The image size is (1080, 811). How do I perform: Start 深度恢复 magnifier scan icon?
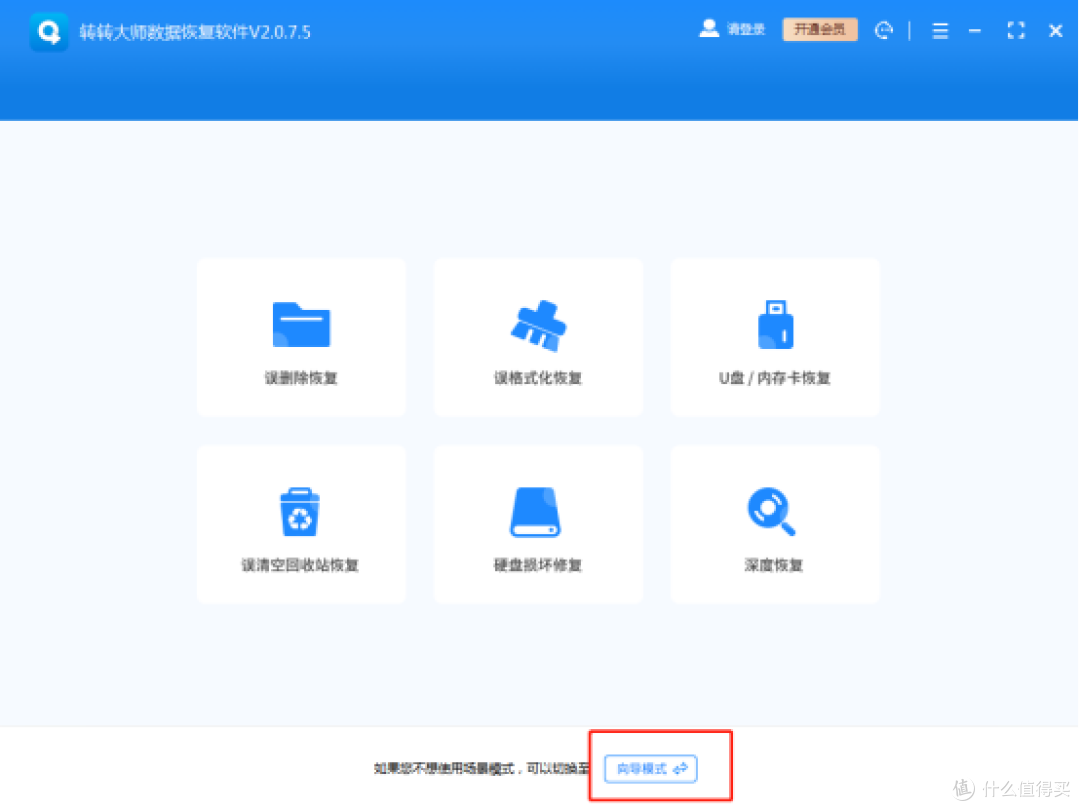771,512
